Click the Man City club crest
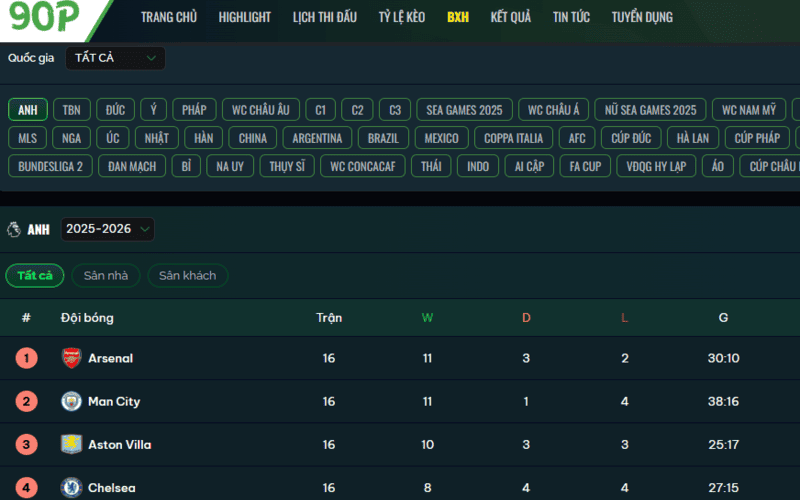800x500 pixels. point(71,401)
